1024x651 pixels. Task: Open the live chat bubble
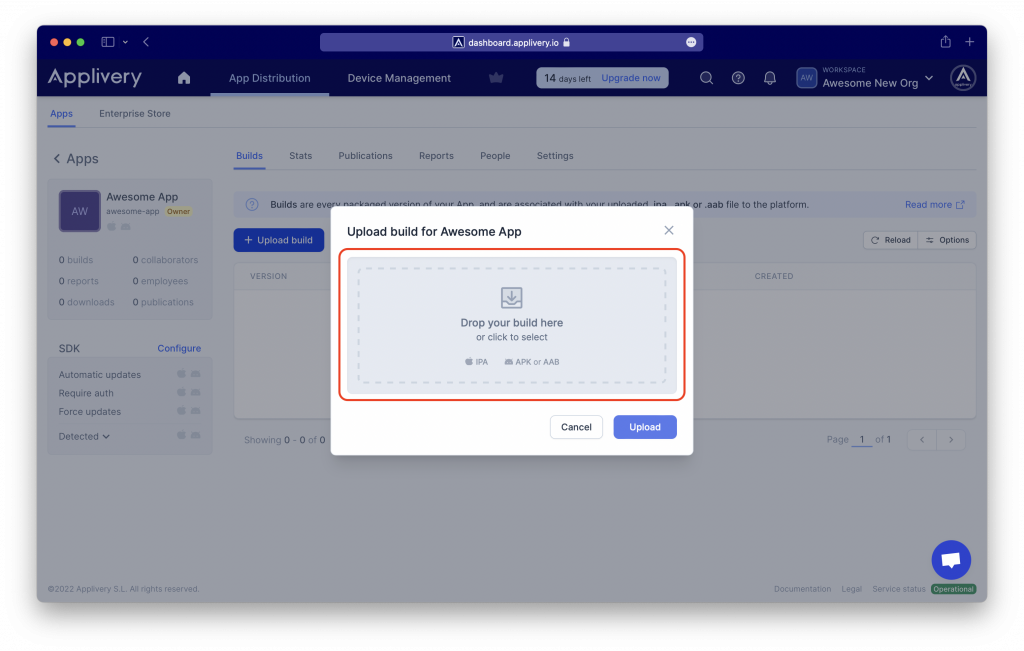point(951,560)
